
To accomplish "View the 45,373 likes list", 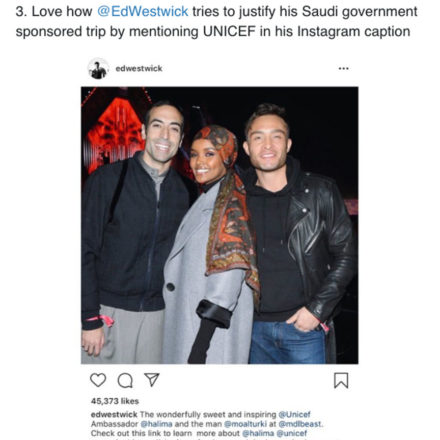I will pos(115,401).
